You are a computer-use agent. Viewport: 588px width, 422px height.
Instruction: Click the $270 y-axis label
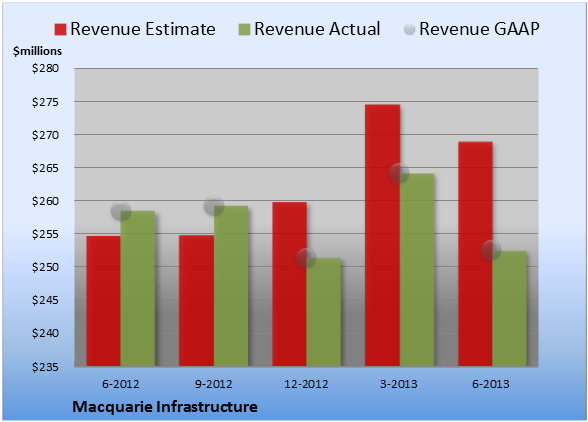click(45, 135)
